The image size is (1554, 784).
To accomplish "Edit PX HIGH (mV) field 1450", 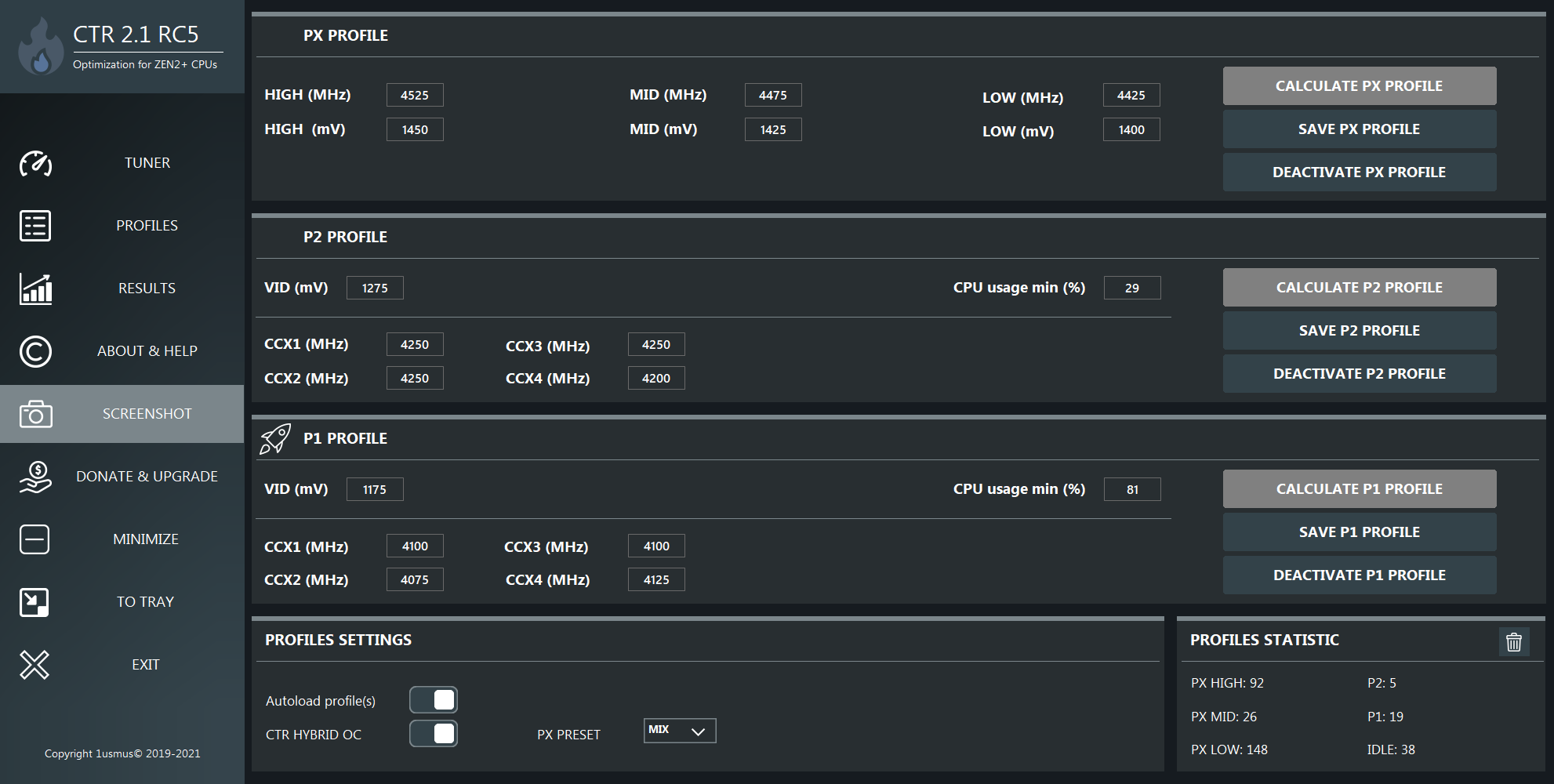I will click(x=415, y=129).
